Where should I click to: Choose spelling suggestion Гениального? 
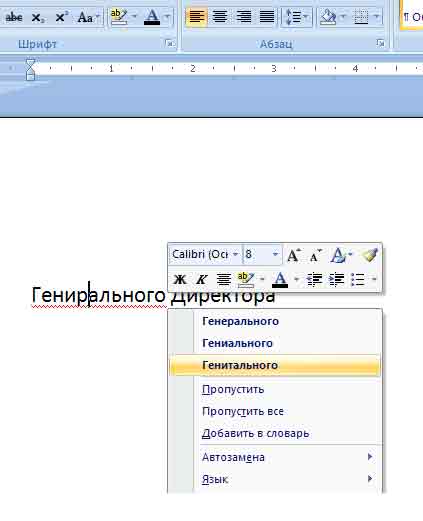coord(275,343)
